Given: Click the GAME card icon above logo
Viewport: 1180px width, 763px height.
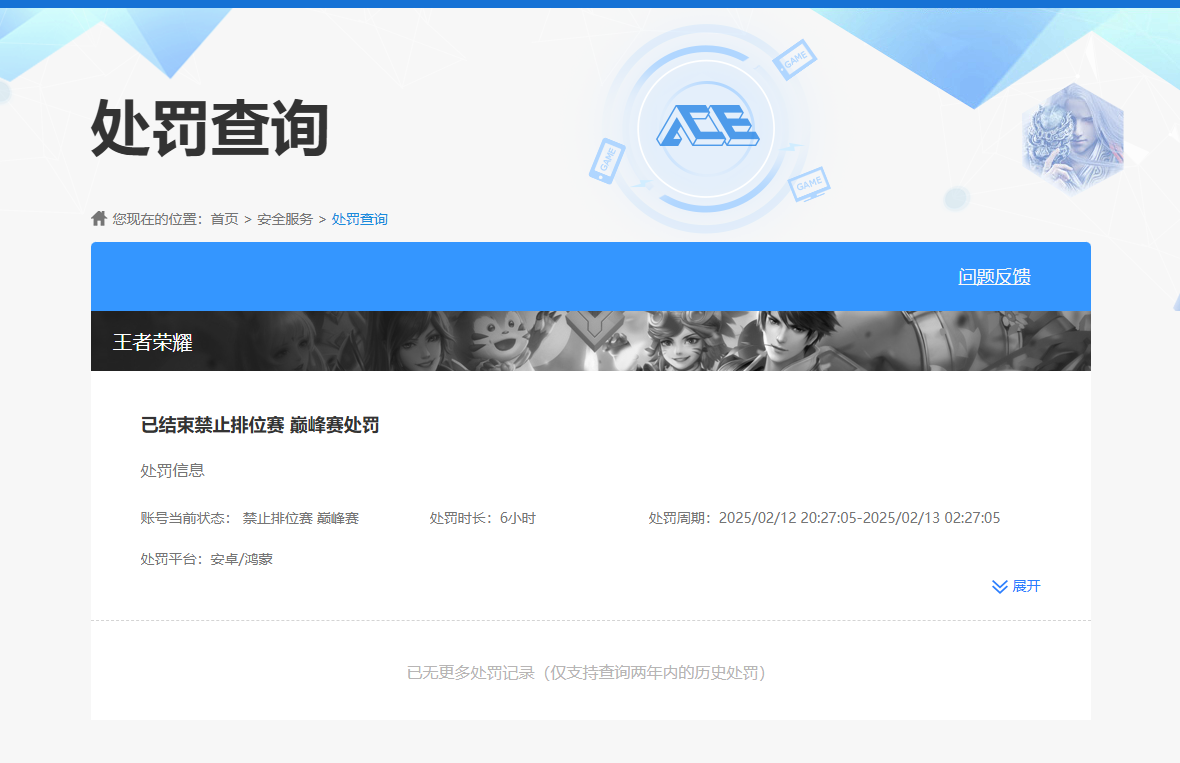Looking at the screenshot, I should click(x=794, y=59).
